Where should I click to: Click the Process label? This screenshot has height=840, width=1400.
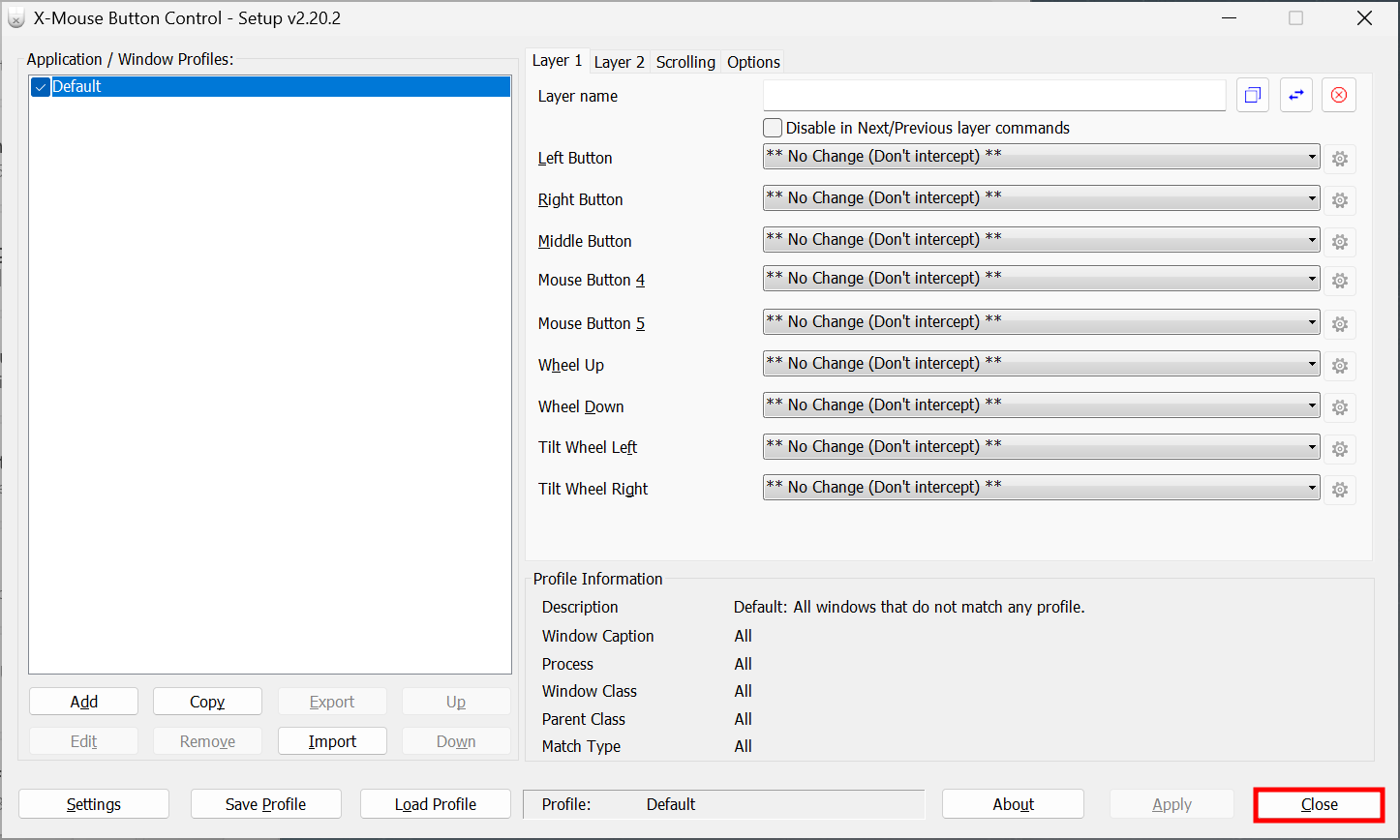click(x=567, y=664)
